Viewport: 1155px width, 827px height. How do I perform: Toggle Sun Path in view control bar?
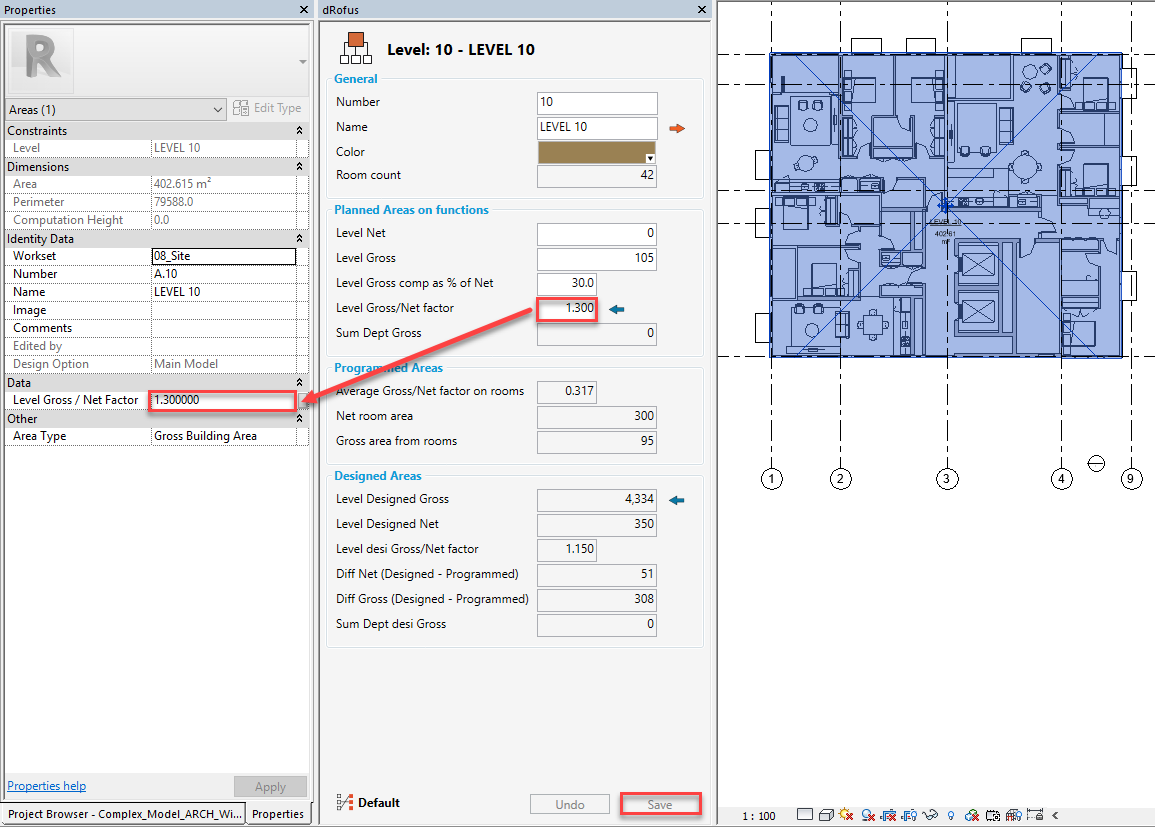point(847,815)
